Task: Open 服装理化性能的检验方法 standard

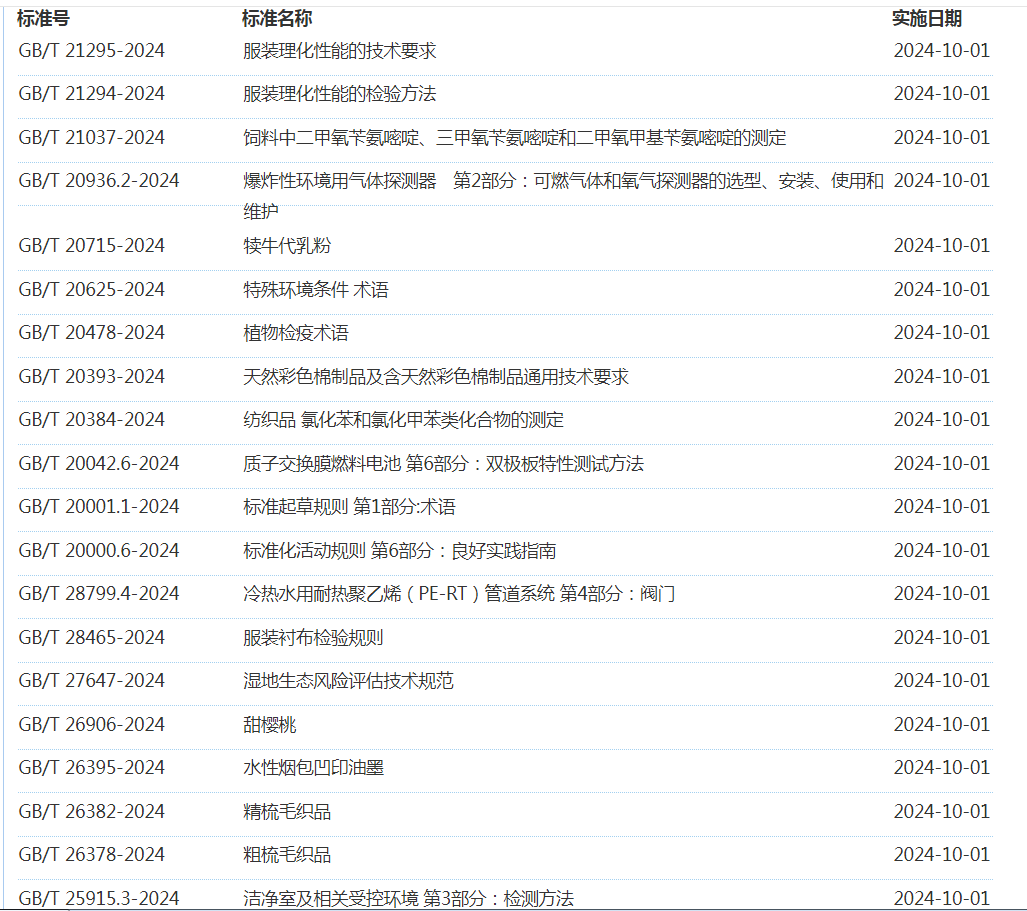Action: pos(339,94)
